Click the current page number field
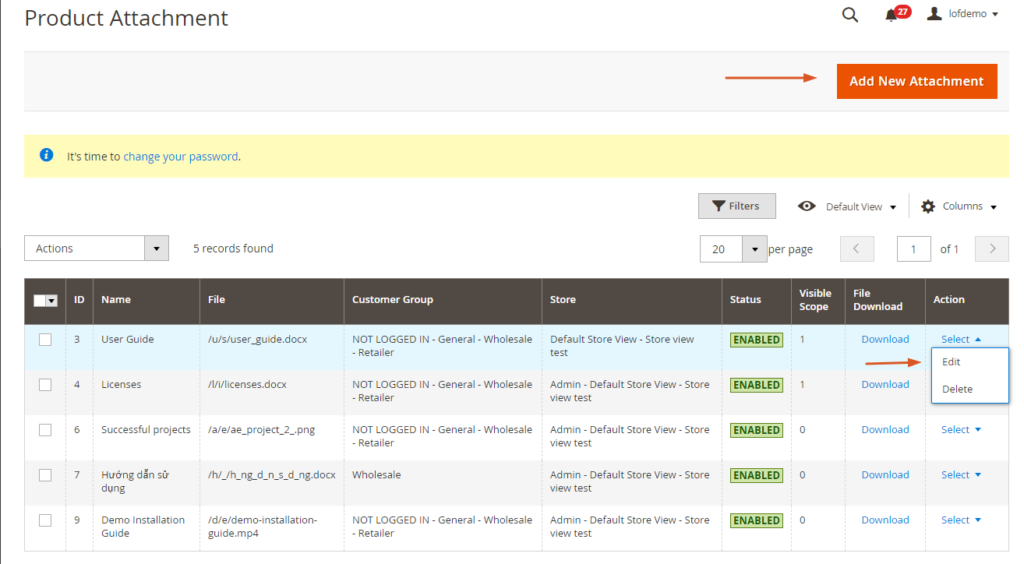 tap(913, 249)
